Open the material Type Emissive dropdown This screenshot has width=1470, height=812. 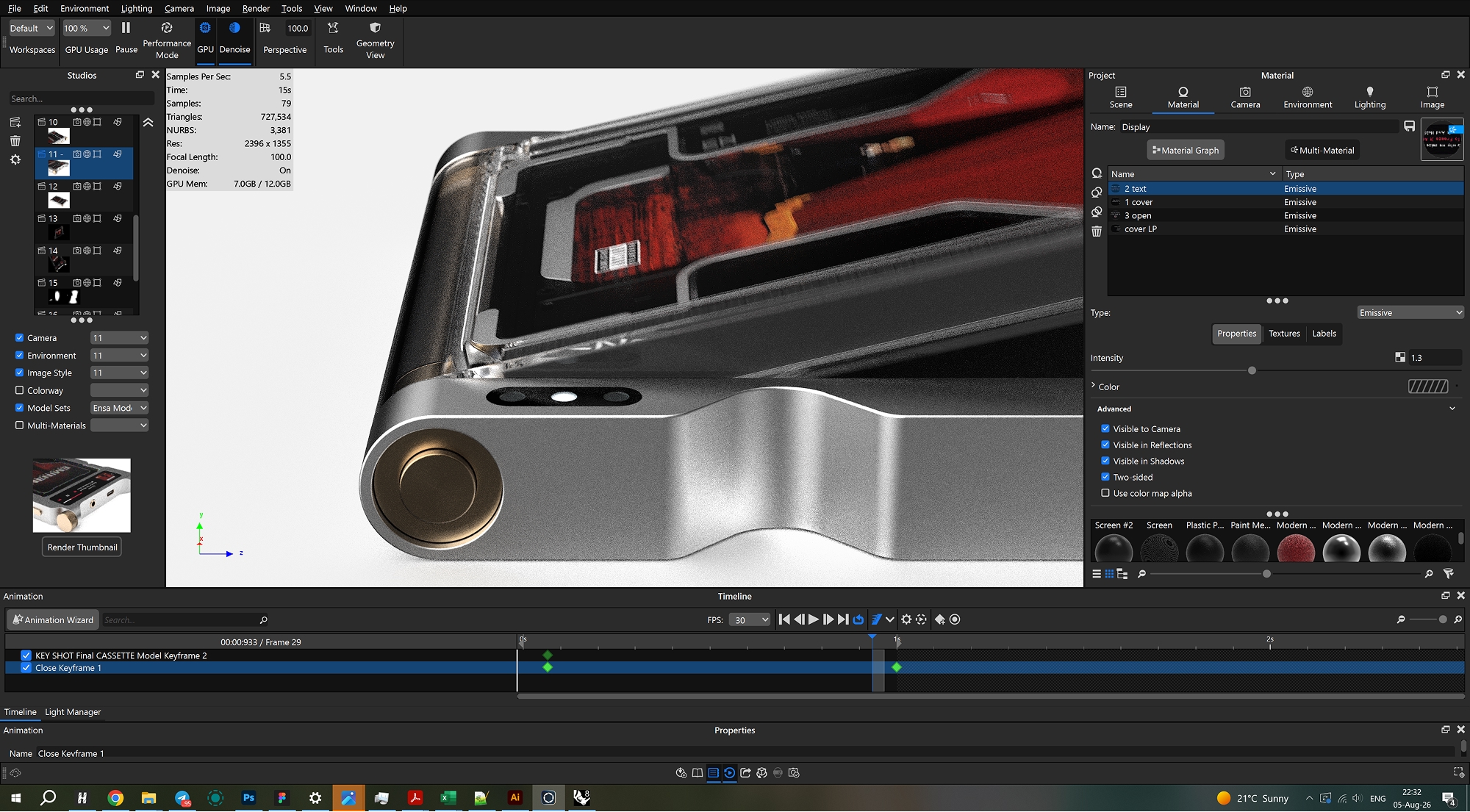(x=1410, y=313)
